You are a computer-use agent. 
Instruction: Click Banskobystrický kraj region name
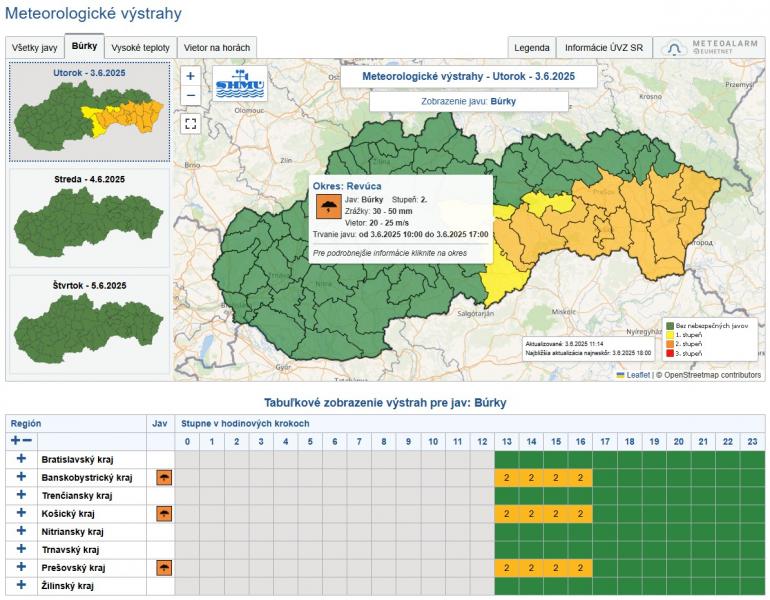[87, 478]
